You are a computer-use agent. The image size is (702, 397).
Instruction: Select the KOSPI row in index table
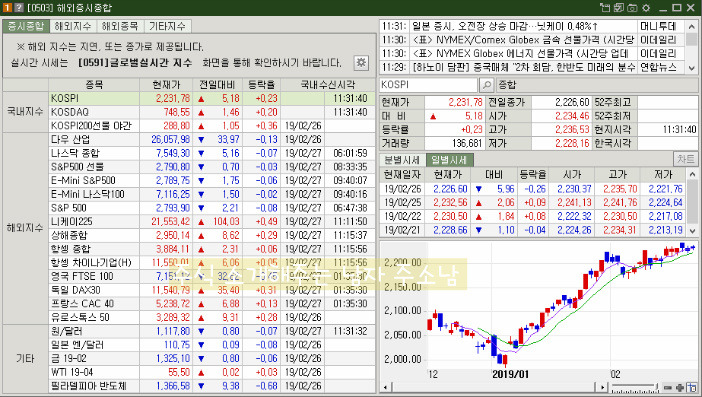212,98
